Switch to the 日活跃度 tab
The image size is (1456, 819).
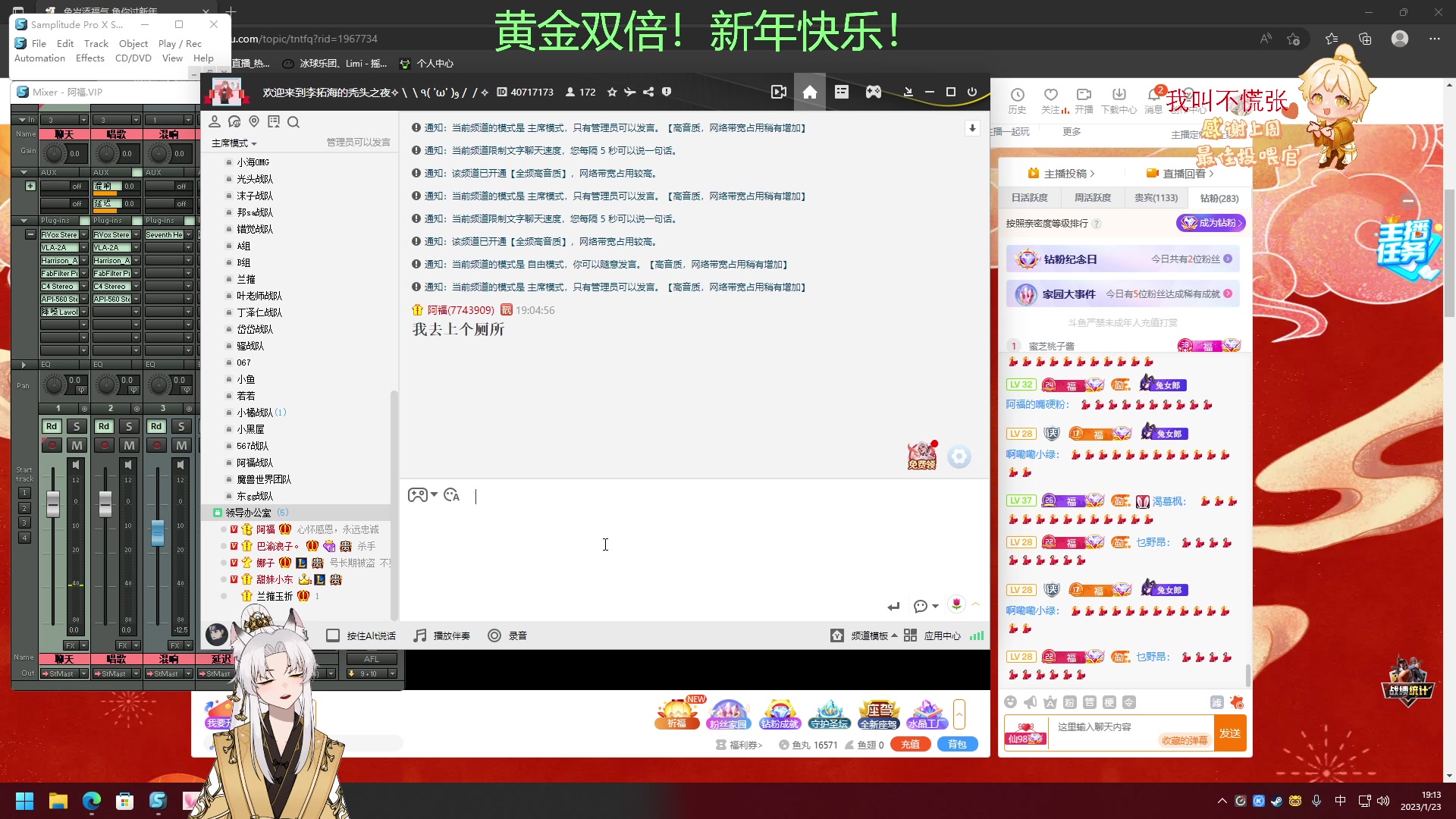pos(1029,198)
